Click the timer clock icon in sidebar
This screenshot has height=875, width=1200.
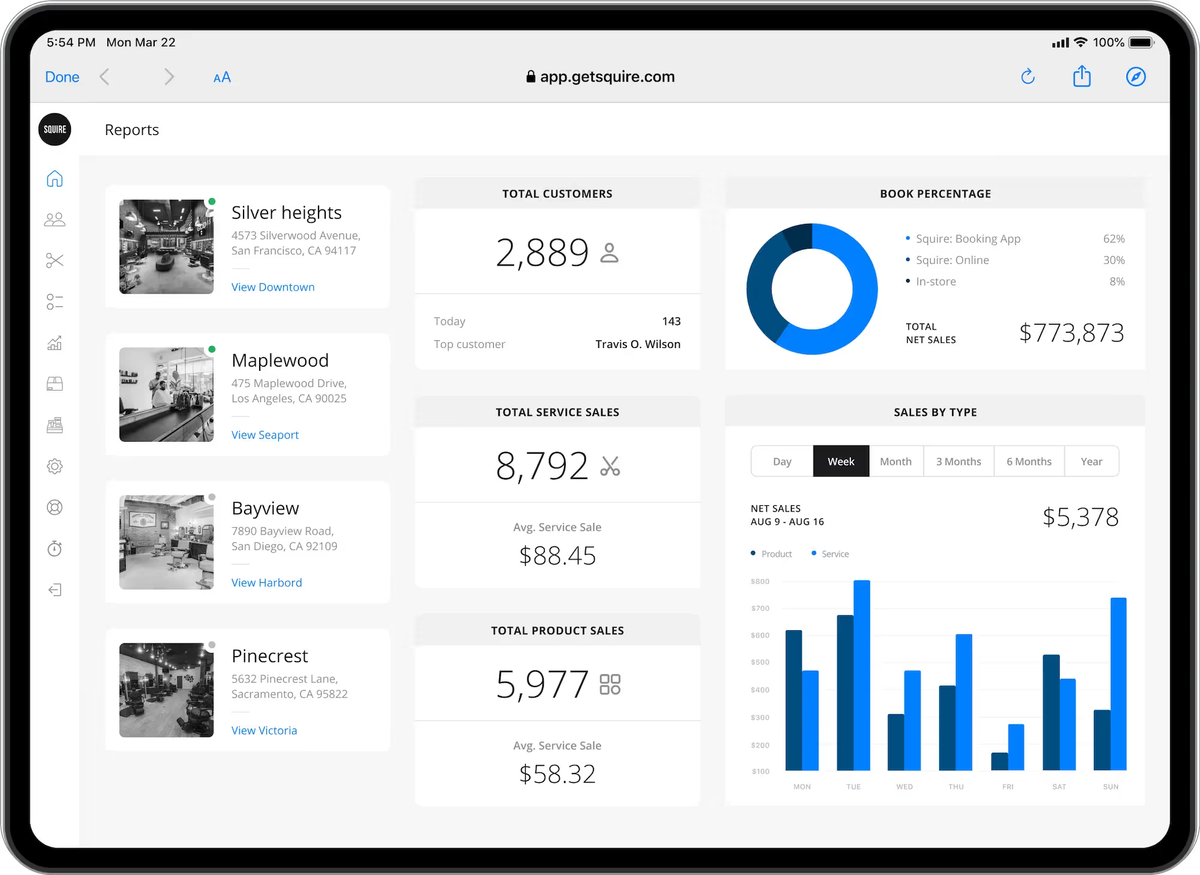55,548
